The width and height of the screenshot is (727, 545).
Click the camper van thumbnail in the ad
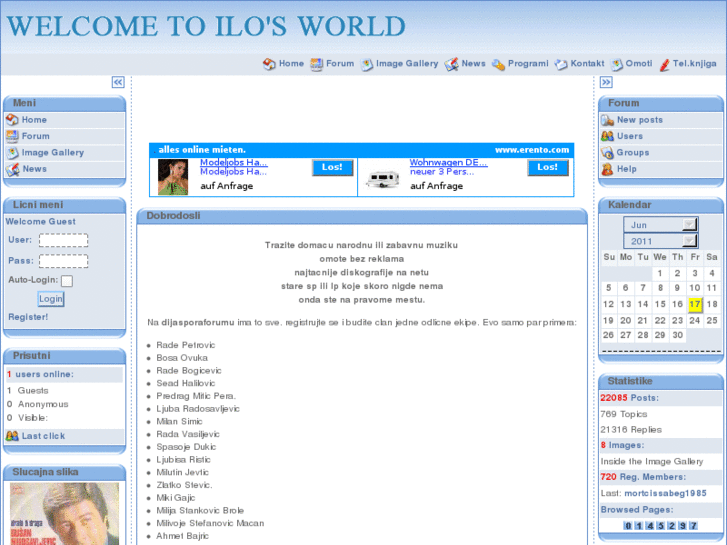383,180
